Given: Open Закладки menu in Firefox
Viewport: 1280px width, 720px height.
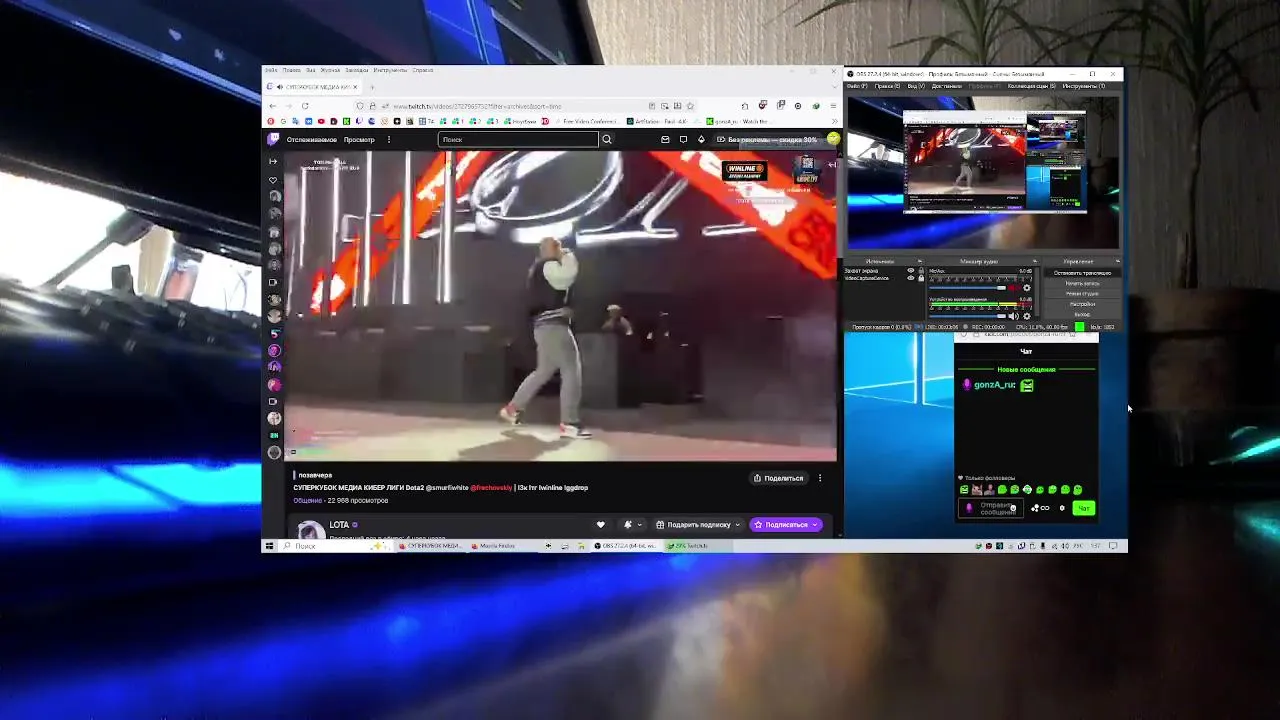Looking at the screenshot, I should (x=356, y=70).
